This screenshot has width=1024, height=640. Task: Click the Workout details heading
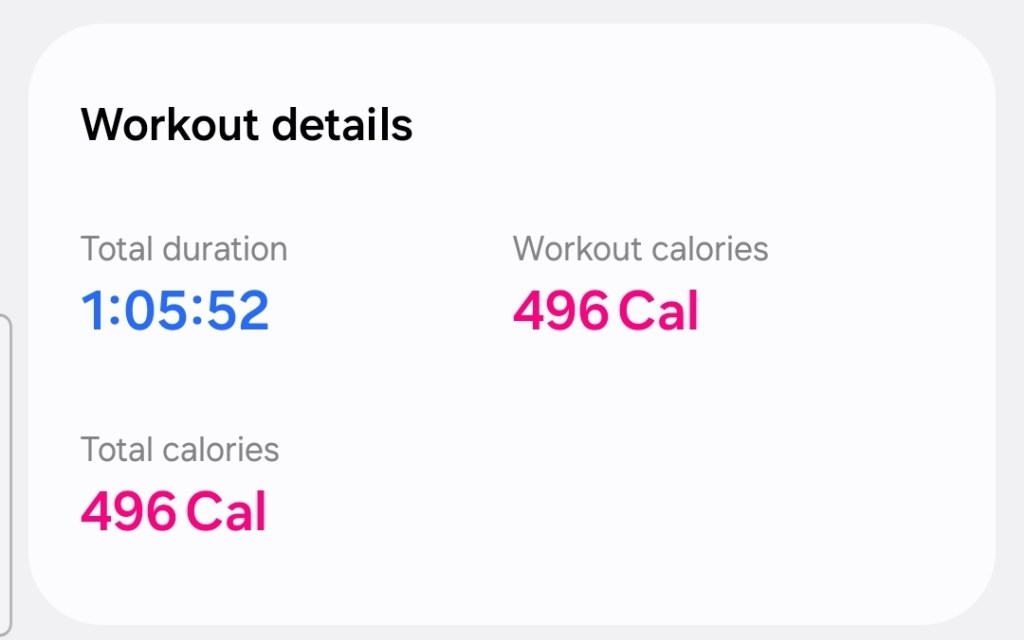(x=246, y=126)
